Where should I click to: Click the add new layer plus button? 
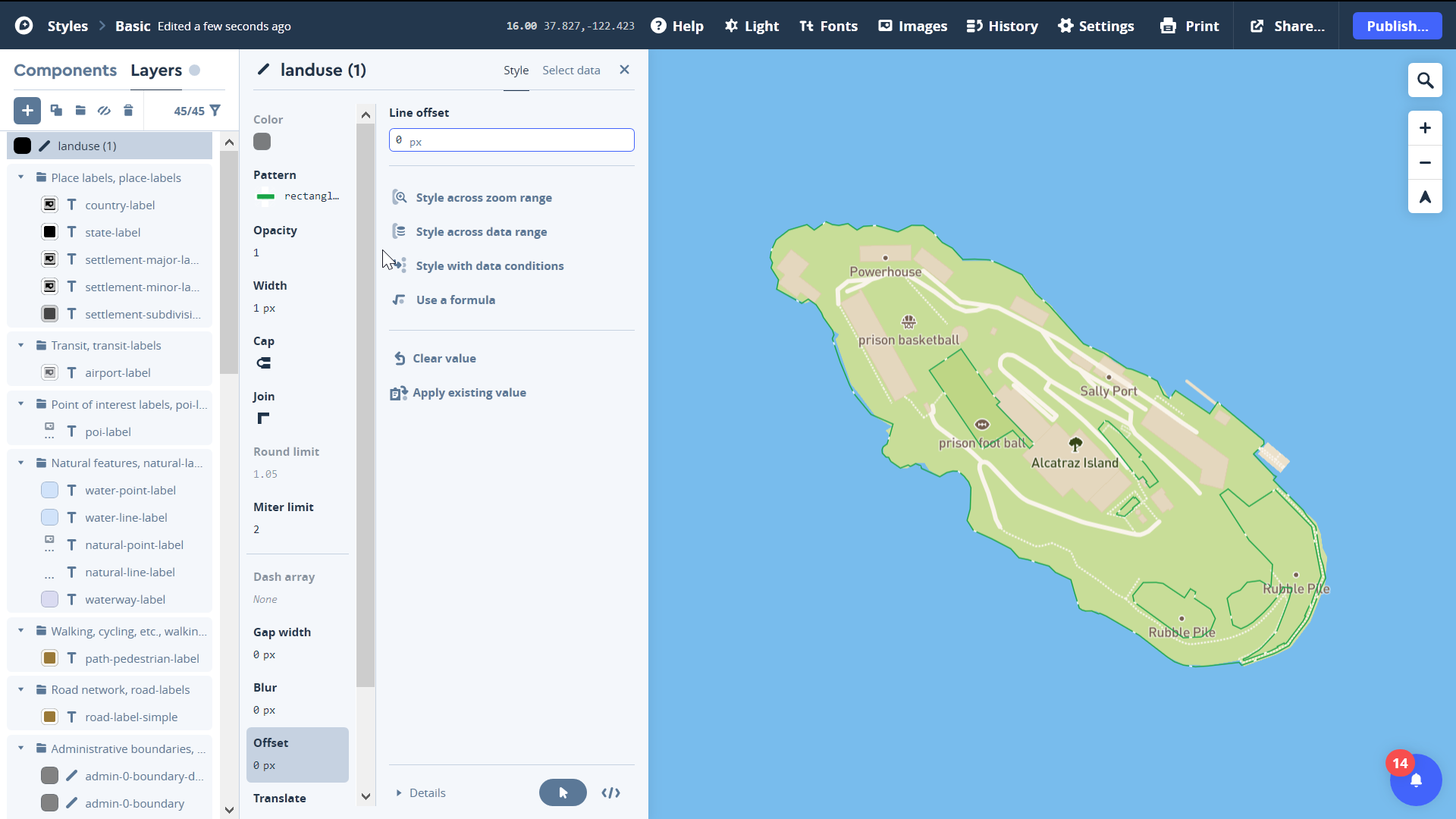27,111
